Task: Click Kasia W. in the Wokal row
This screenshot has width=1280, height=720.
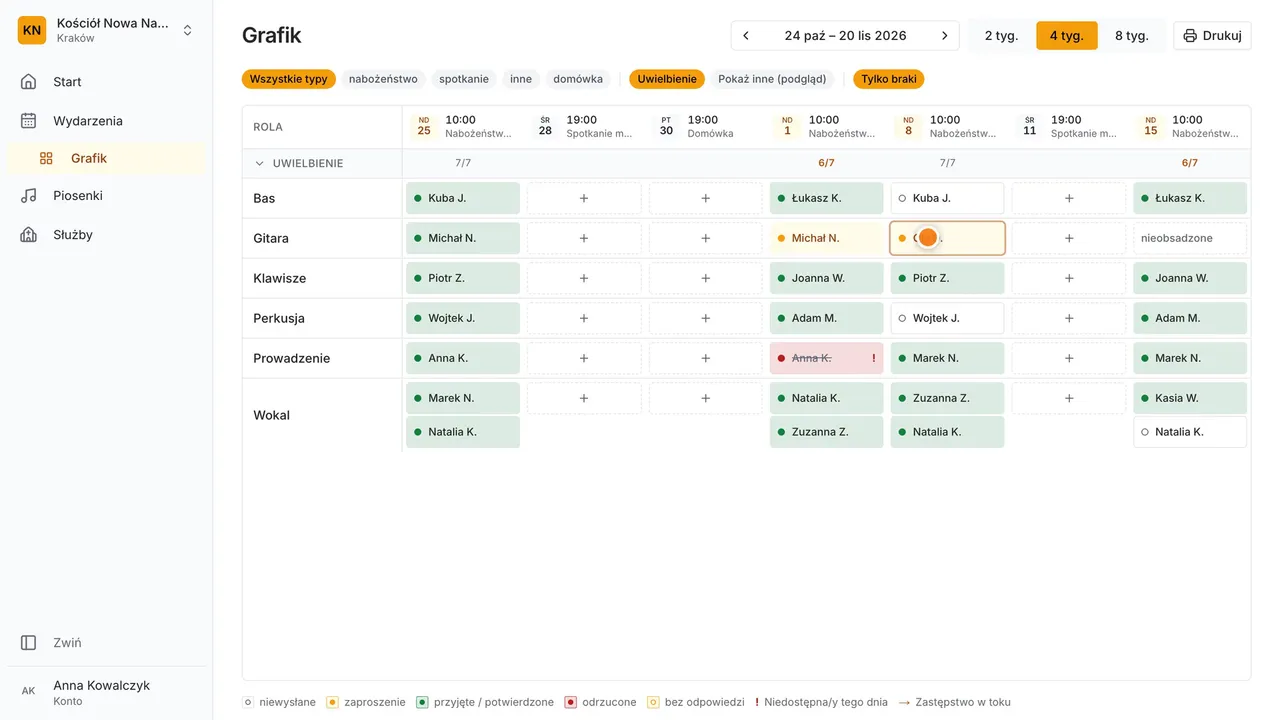Action: click(x=1190, y=398)
